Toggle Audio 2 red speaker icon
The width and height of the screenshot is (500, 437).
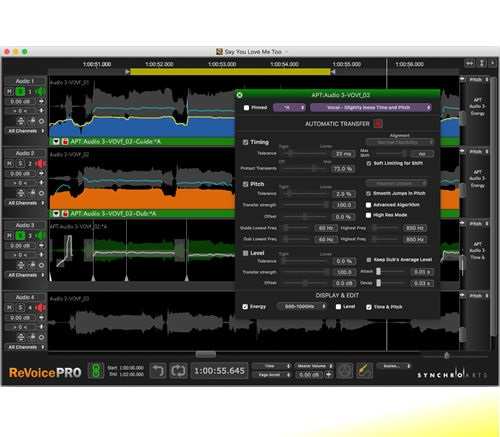tap(40, 164)
